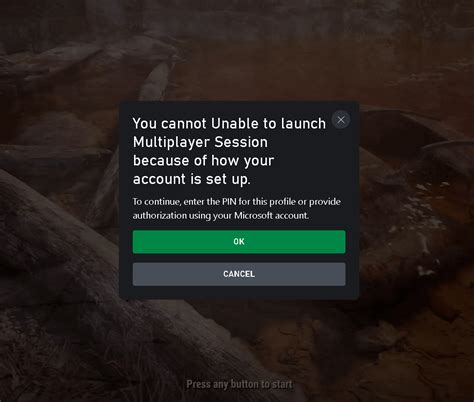Dismiss the account error popup via X
Screen dimensions: 474x402
[341, 120]
